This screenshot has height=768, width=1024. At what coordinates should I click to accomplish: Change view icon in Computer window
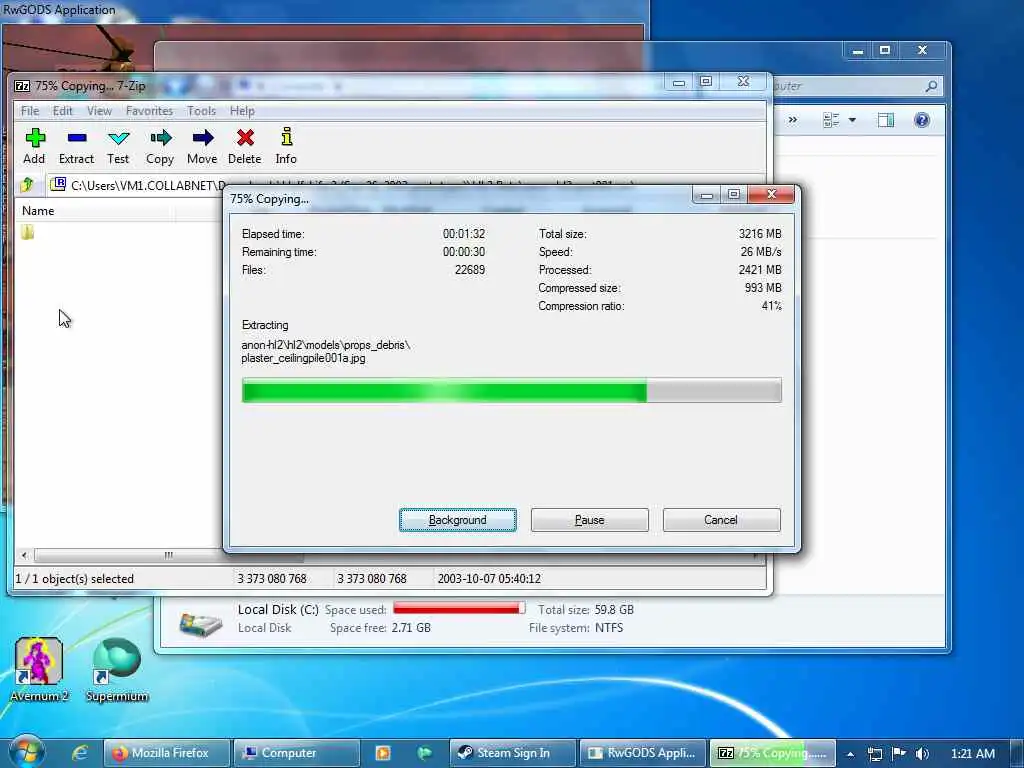pos(831,120)
